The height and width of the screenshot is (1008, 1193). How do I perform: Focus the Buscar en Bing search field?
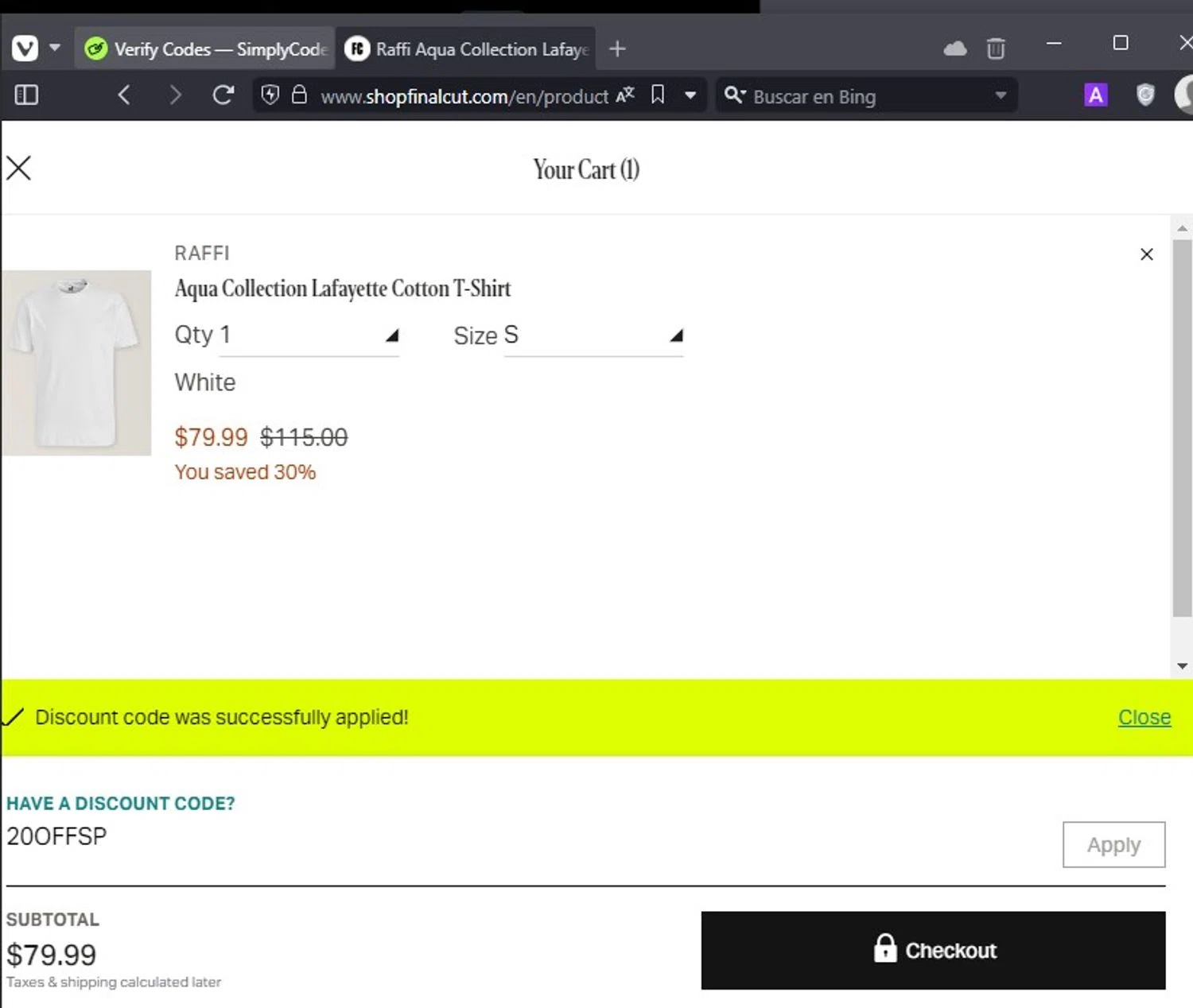point(867,96)
